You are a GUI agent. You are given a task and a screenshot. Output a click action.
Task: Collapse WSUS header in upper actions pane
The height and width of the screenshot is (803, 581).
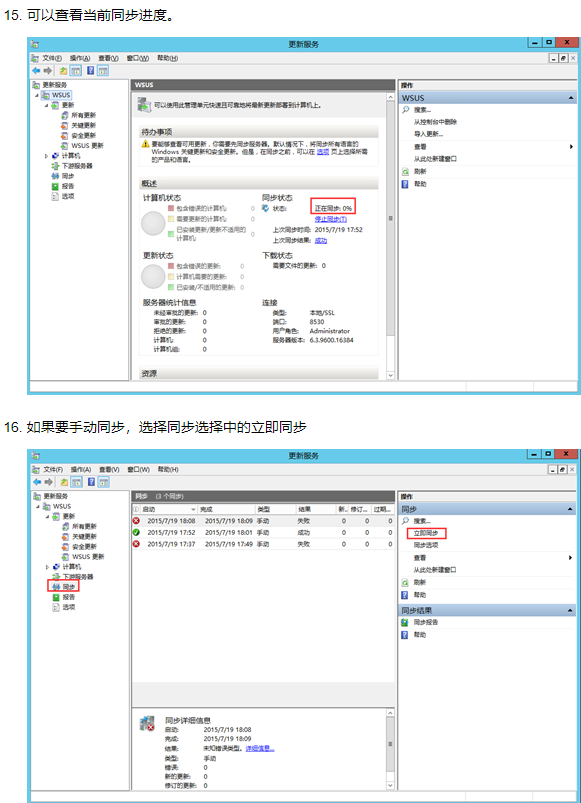[x=571, y=98]
